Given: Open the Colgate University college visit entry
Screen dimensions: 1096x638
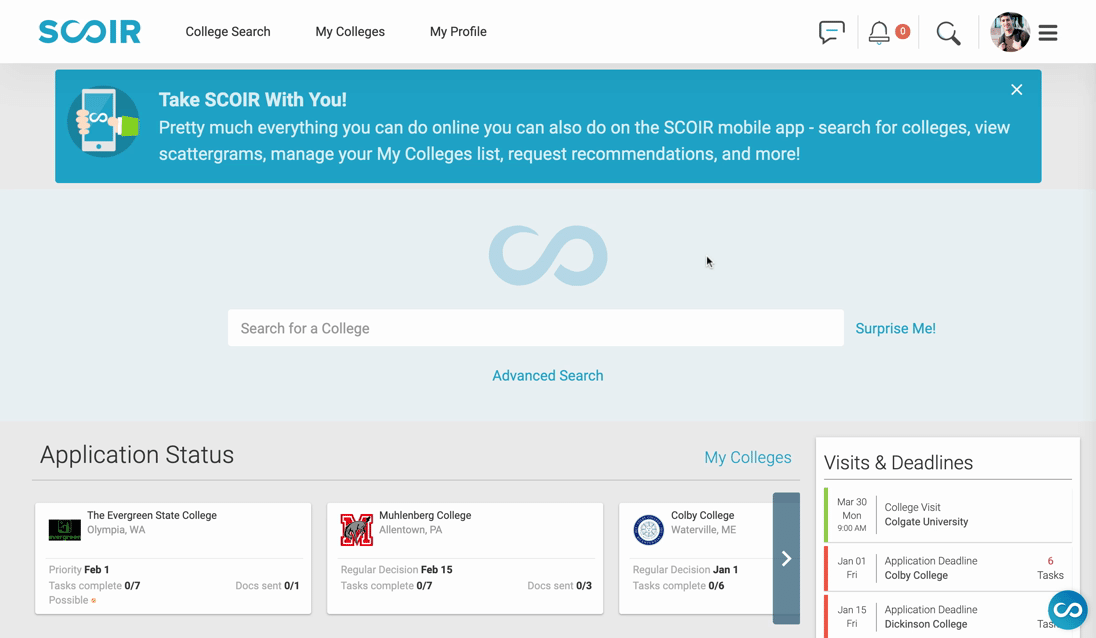Looking at the screenshot, I should point(949,514).
